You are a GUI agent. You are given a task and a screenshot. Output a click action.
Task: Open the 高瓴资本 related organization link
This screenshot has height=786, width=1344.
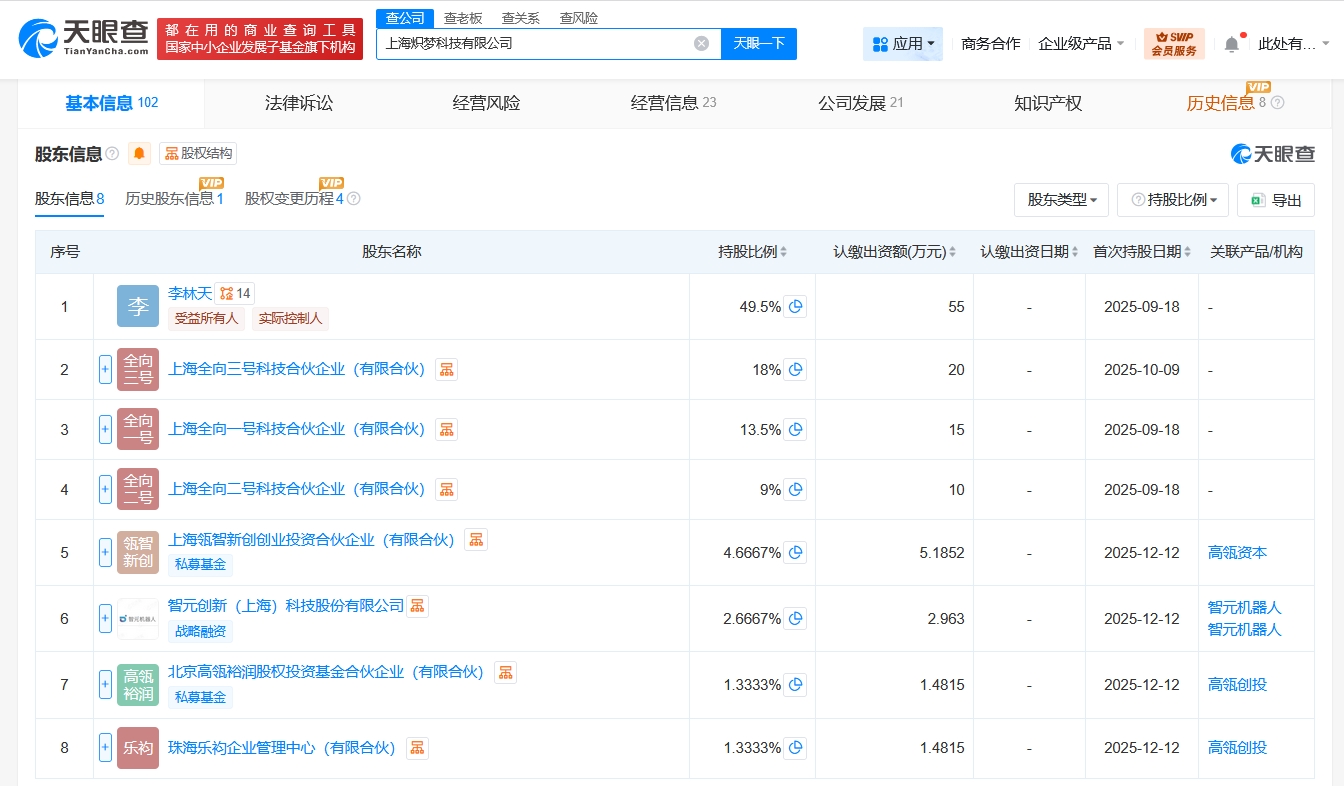tap(1237, 553)
